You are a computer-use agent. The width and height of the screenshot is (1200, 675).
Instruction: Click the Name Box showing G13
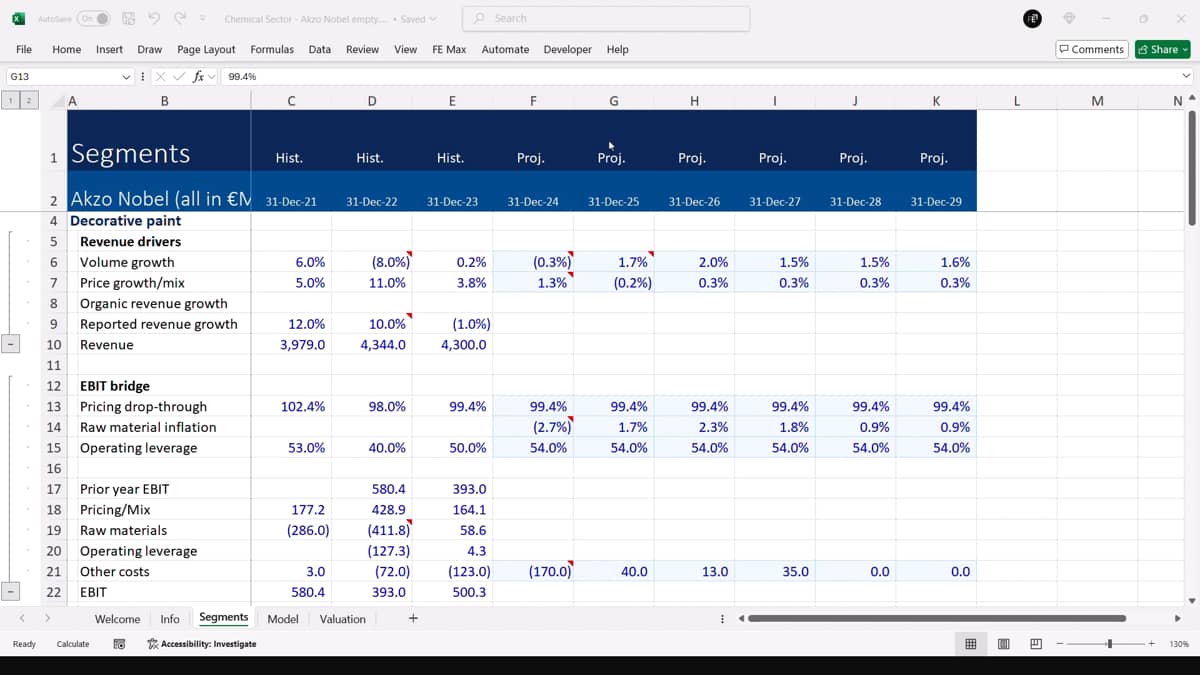point(62,76)
